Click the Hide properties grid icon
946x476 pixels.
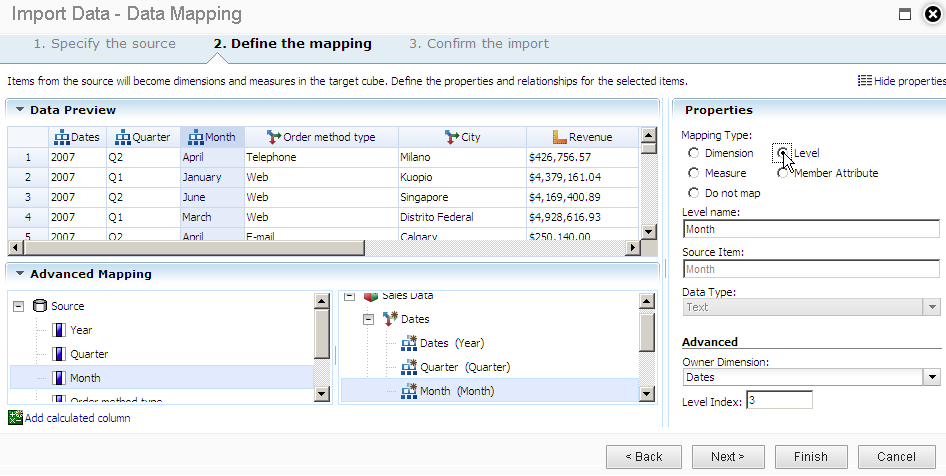(865, 81)
